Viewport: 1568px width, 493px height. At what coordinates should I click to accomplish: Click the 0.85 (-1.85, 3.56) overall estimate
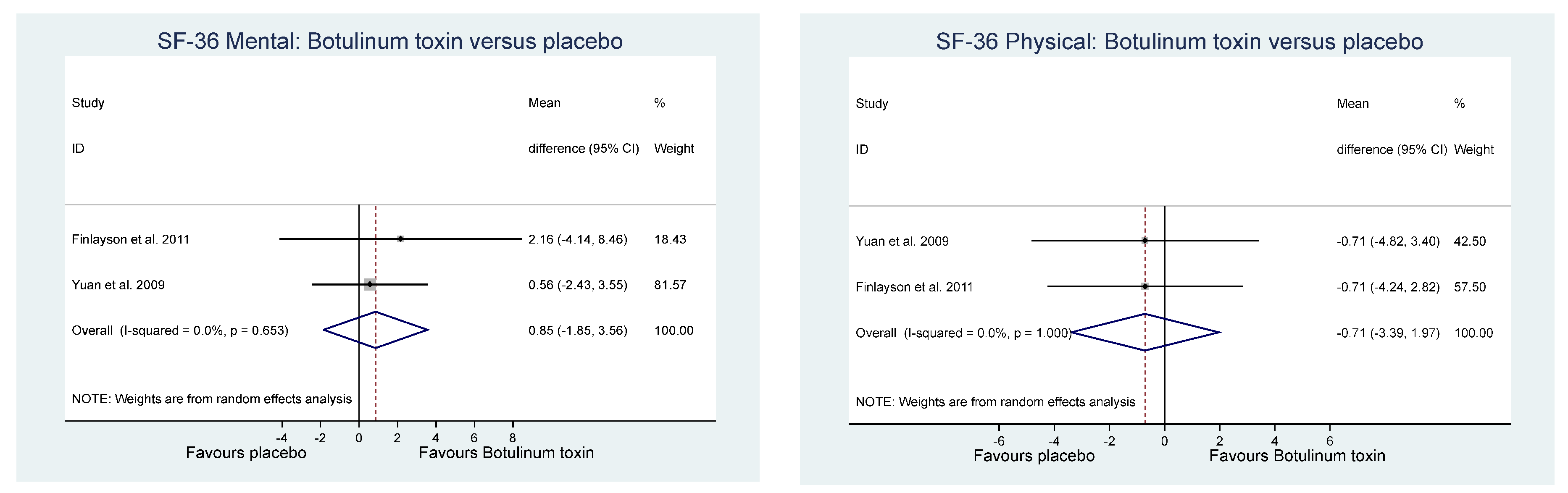click(x=577, y=330)
